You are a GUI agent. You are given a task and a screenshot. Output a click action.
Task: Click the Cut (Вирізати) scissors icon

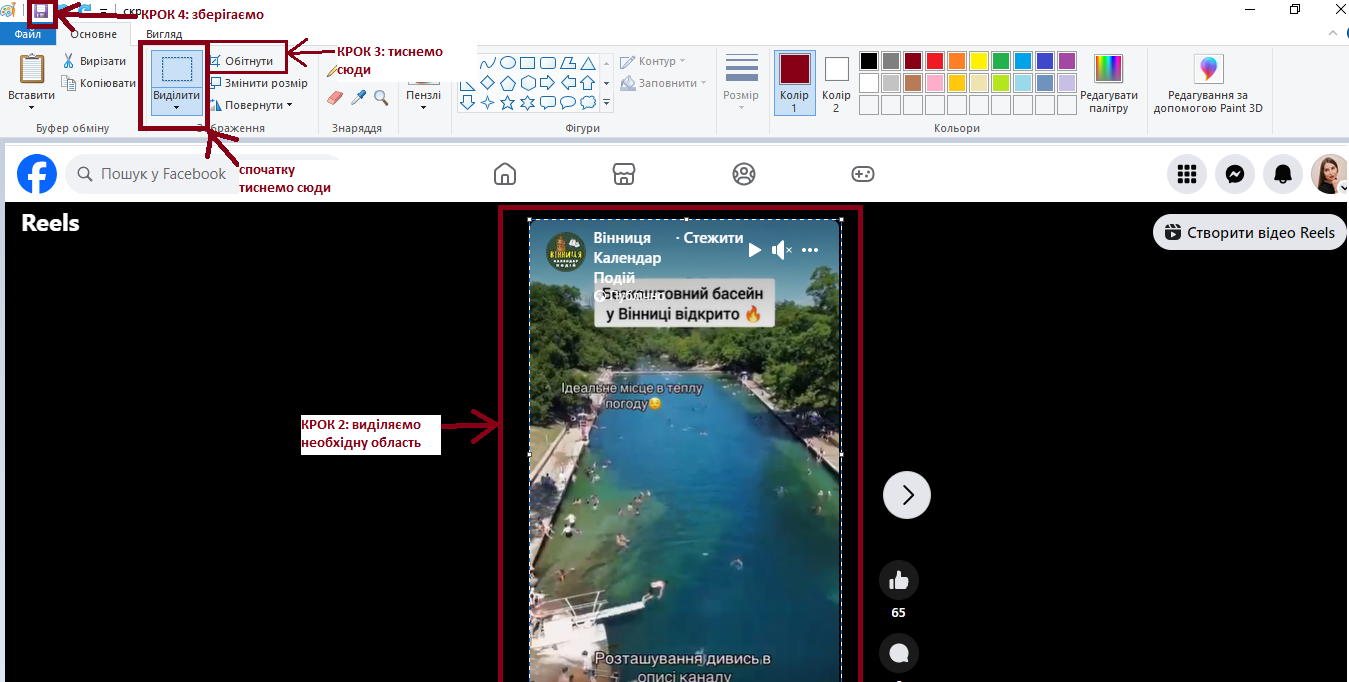tap(69, 61)
